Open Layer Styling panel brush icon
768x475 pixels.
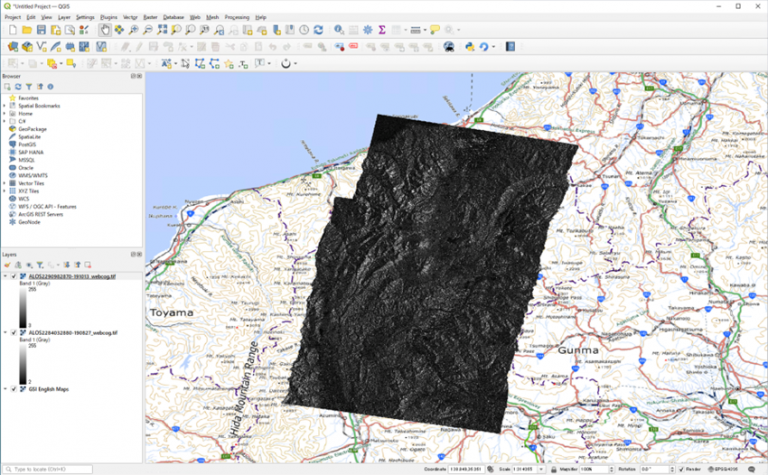[7, 265]
